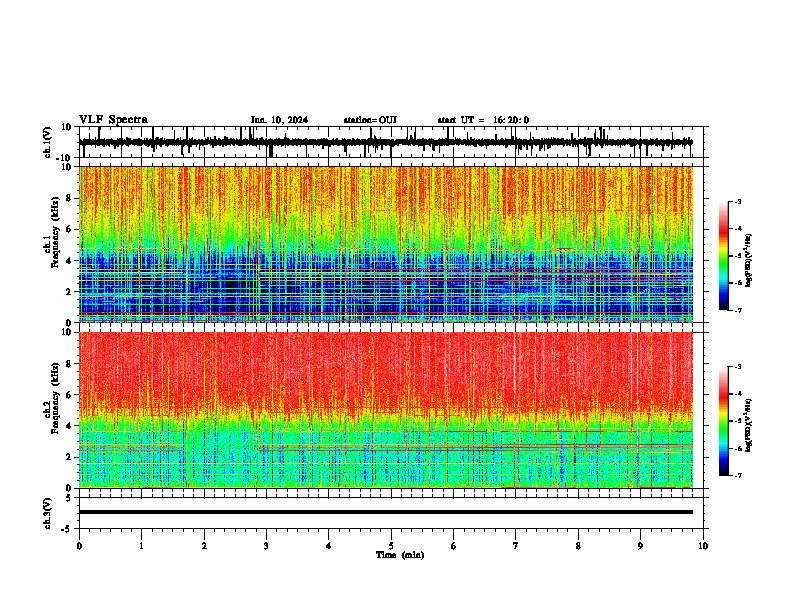This screenshot has width=792, height=612.
Task: Click the "VLF Spectra" plot title
Action: click(x=113, y=120)
